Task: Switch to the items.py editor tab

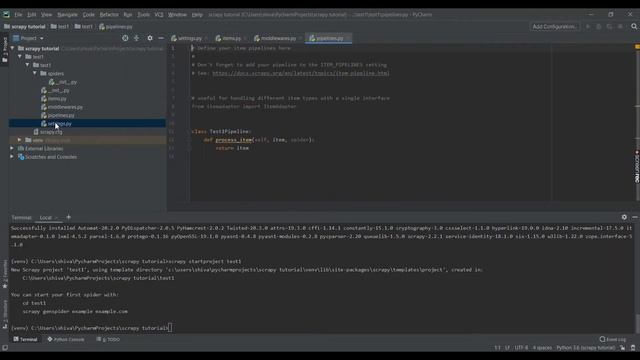Action: pyautogui.click(x=231, y=38)
